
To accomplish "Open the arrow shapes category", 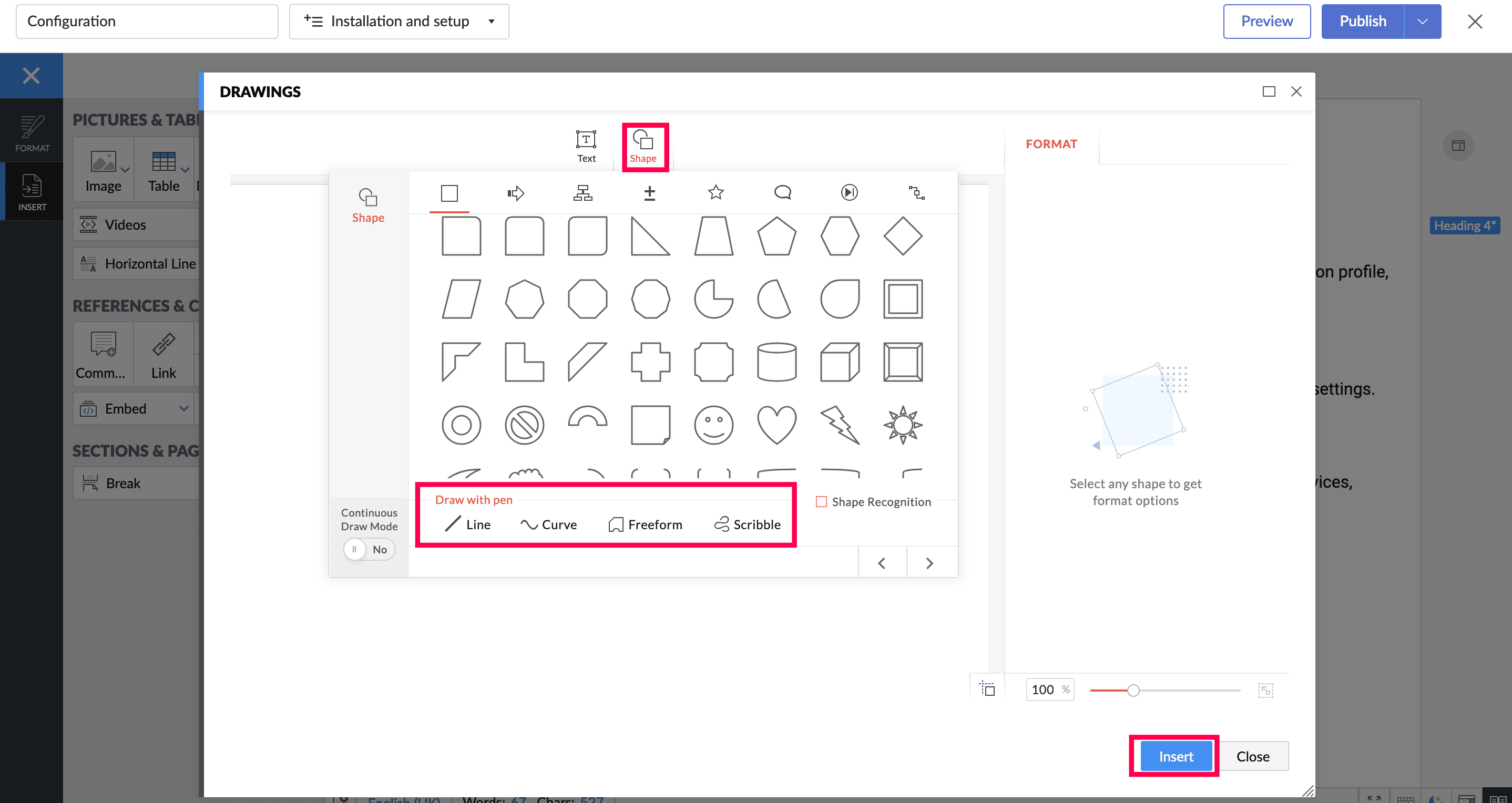I will tap(515, 193).
